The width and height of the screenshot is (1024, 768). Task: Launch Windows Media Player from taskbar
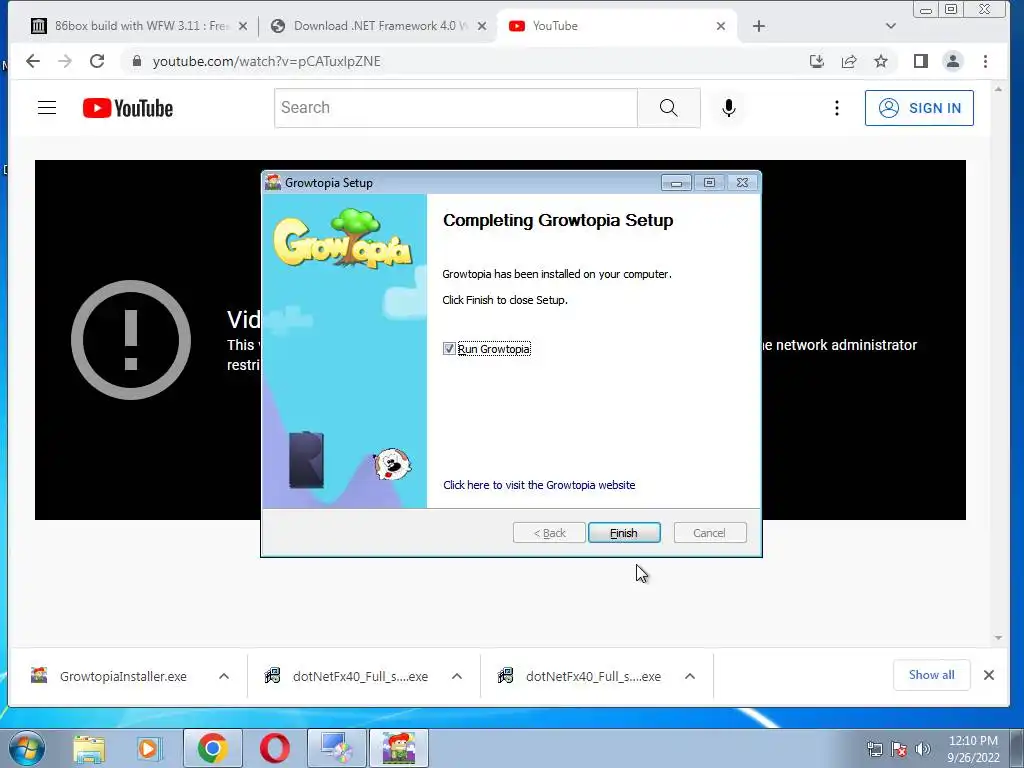pyautogui.click(x=149, y=748)
